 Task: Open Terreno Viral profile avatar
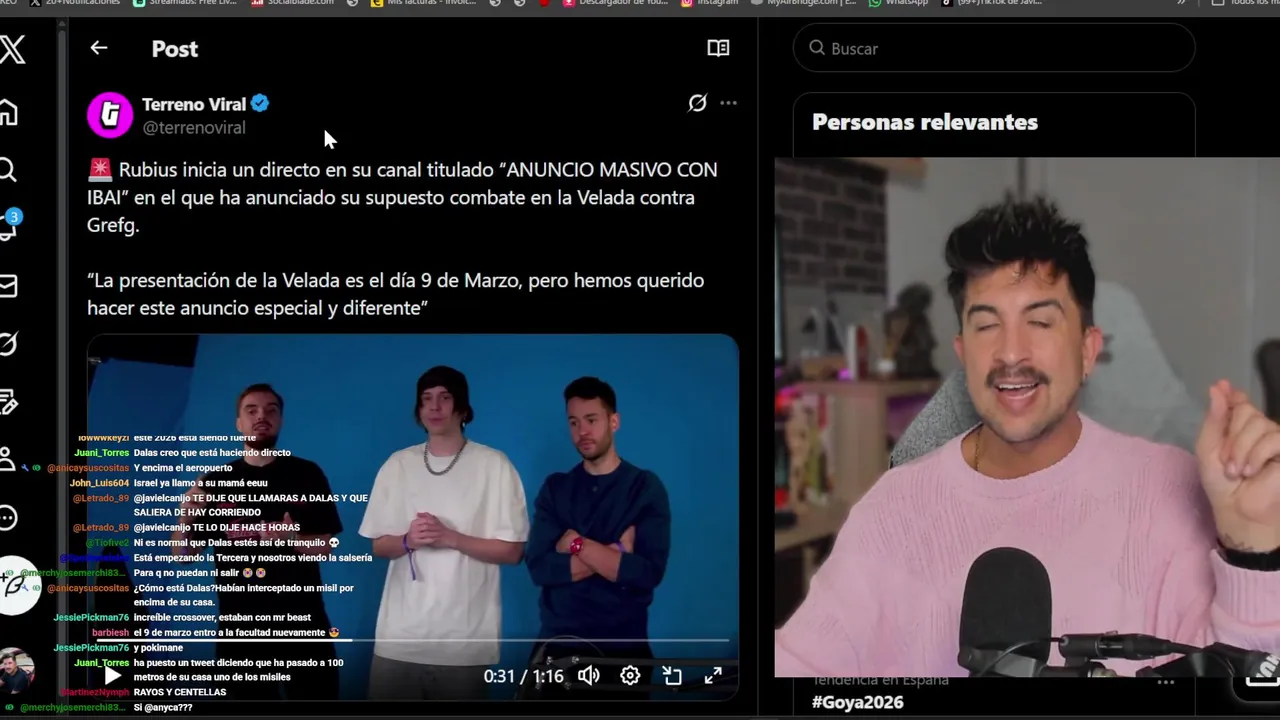pyautogui.click(x=110, y=114)
